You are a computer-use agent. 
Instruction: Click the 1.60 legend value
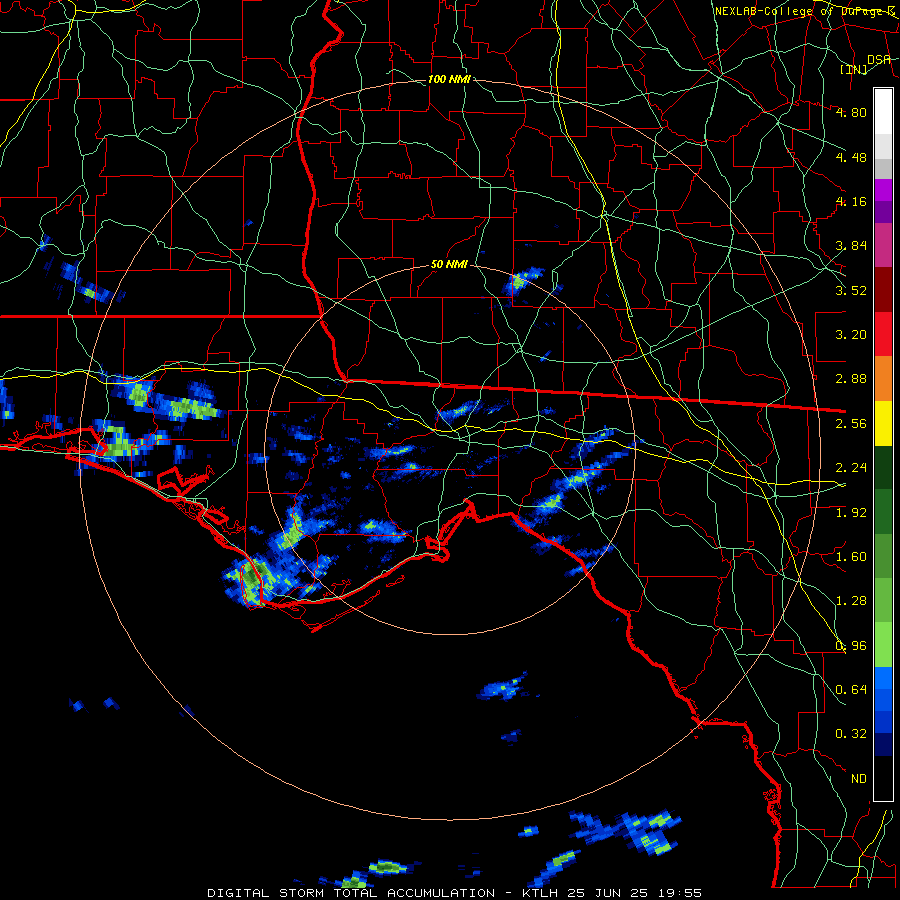coord(851,557)
